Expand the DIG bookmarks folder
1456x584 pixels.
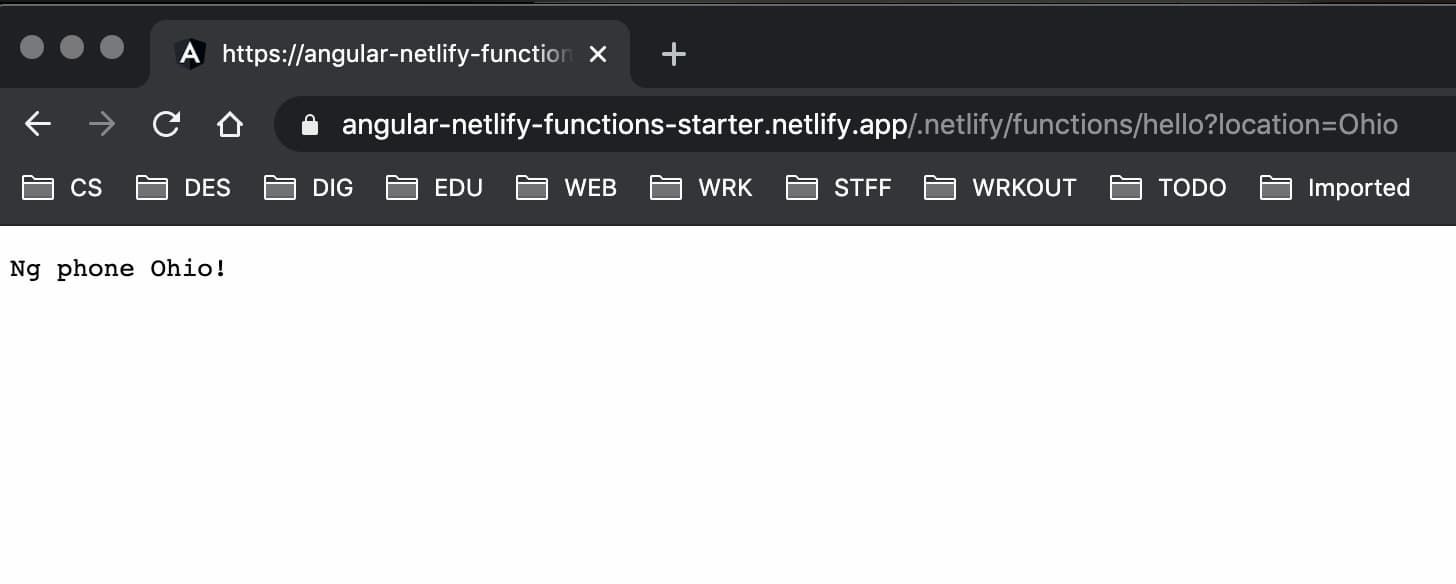pos(308,188)
